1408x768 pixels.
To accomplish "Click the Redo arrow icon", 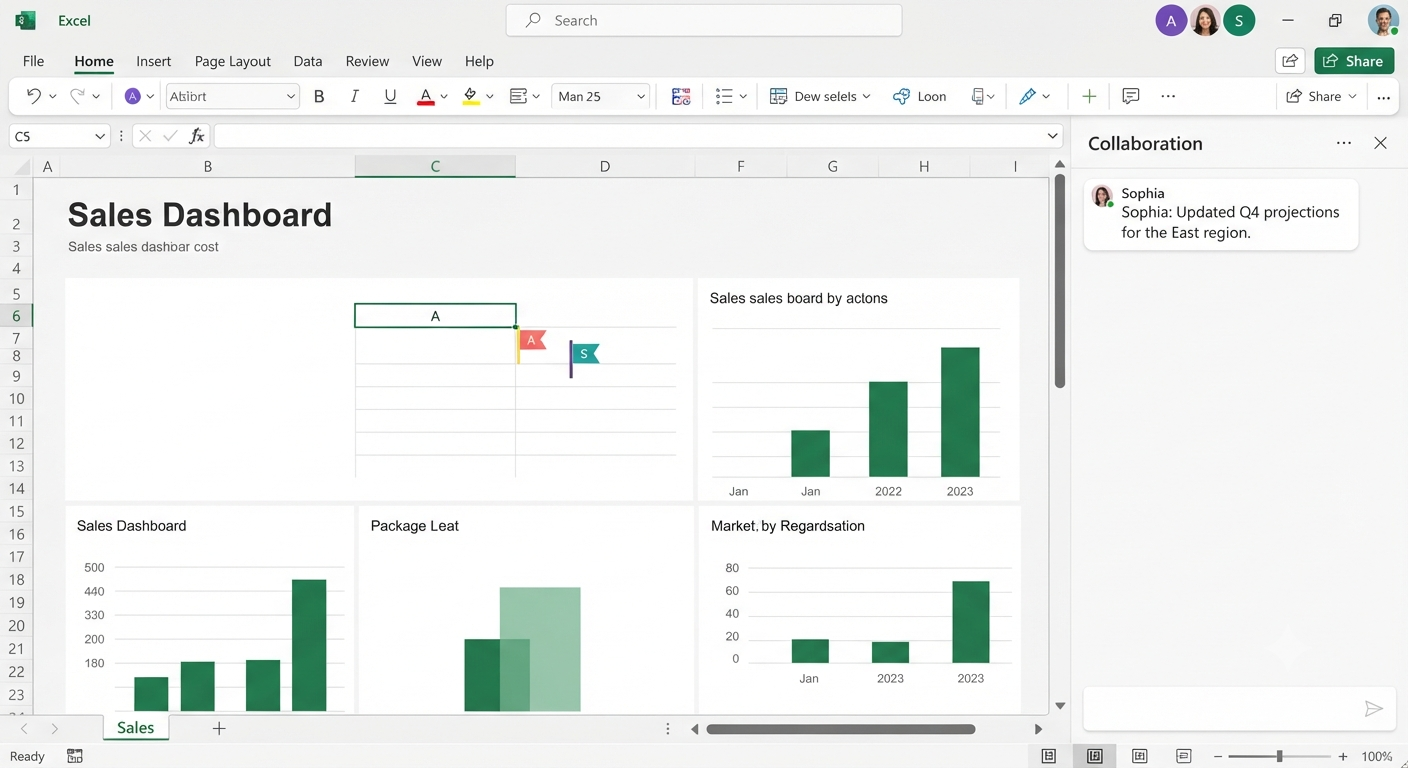I will coord(77,96).
